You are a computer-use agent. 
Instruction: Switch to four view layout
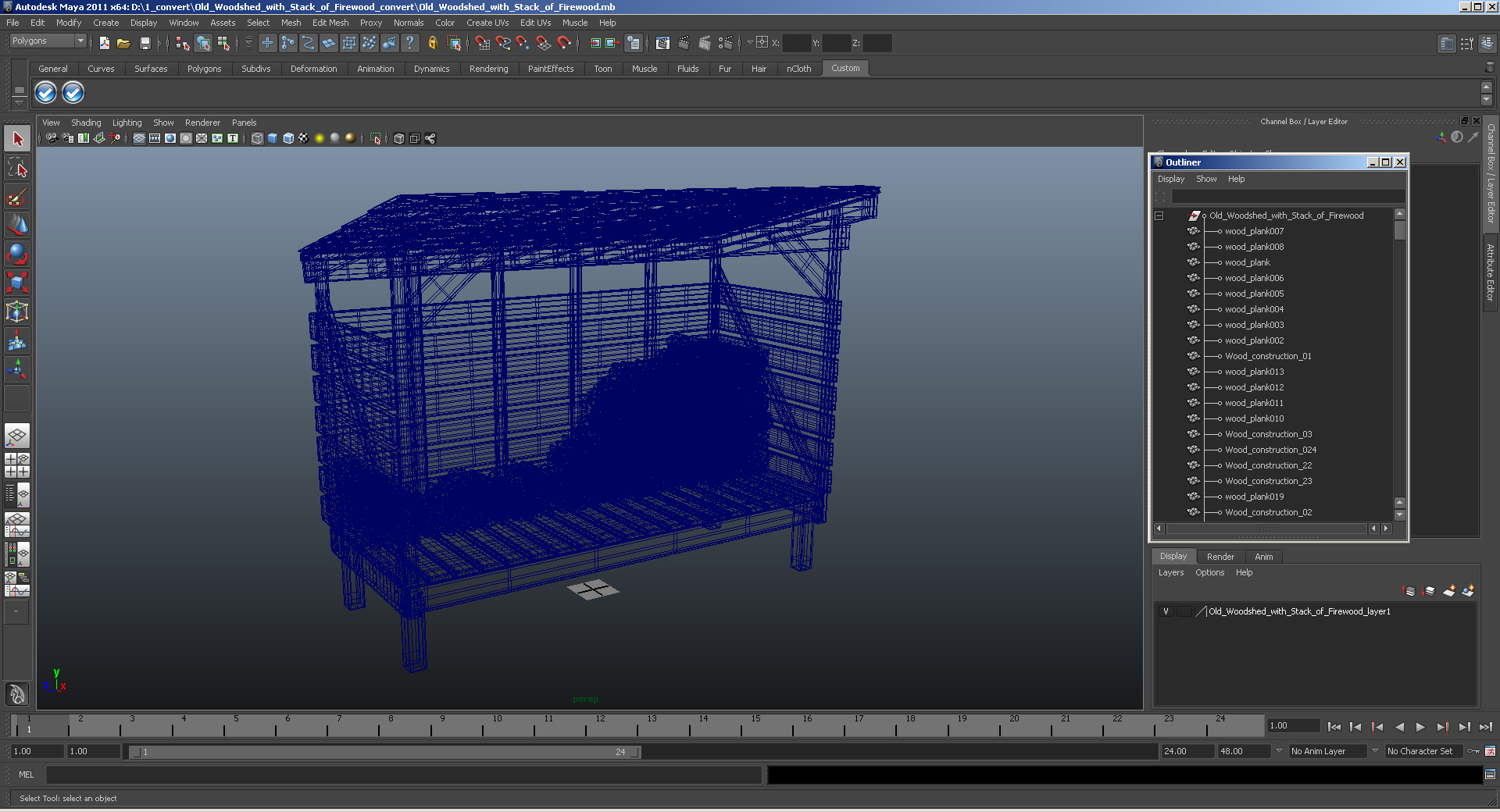17,465
